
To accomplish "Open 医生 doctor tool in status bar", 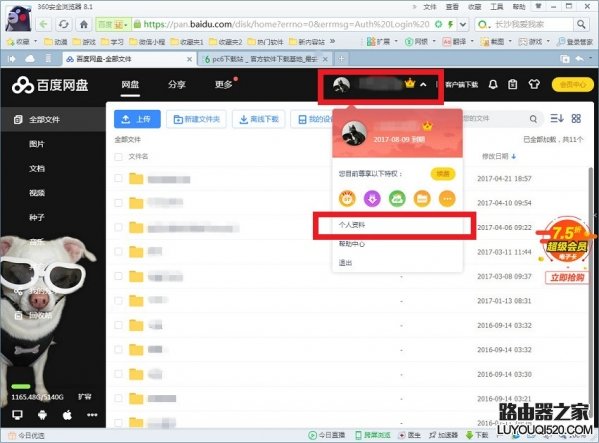I will 410,435.
